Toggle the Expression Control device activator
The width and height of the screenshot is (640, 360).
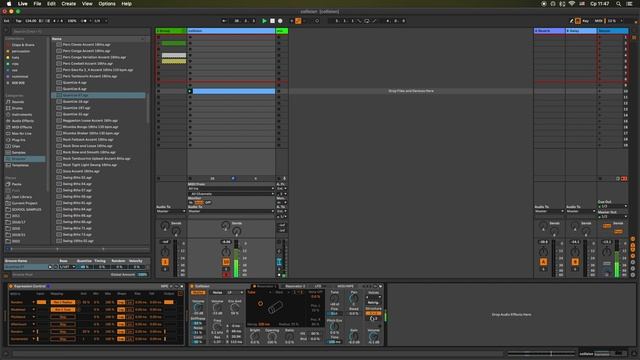(11, 287)
